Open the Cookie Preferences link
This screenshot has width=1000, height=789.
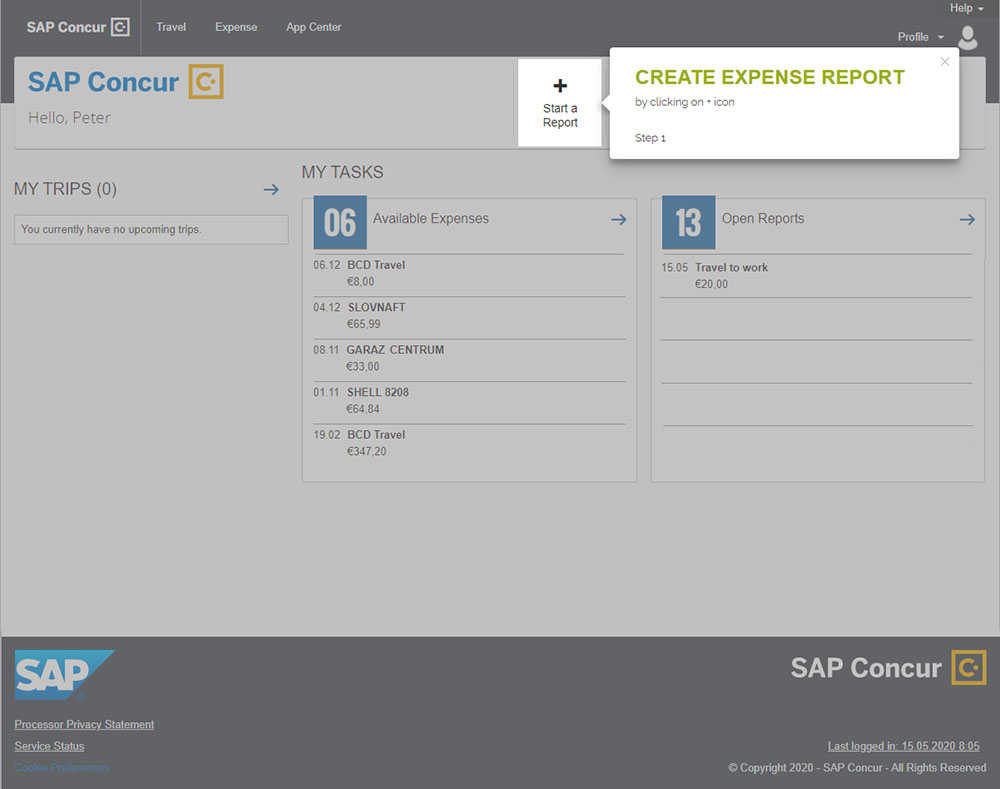tap(62, 767)
